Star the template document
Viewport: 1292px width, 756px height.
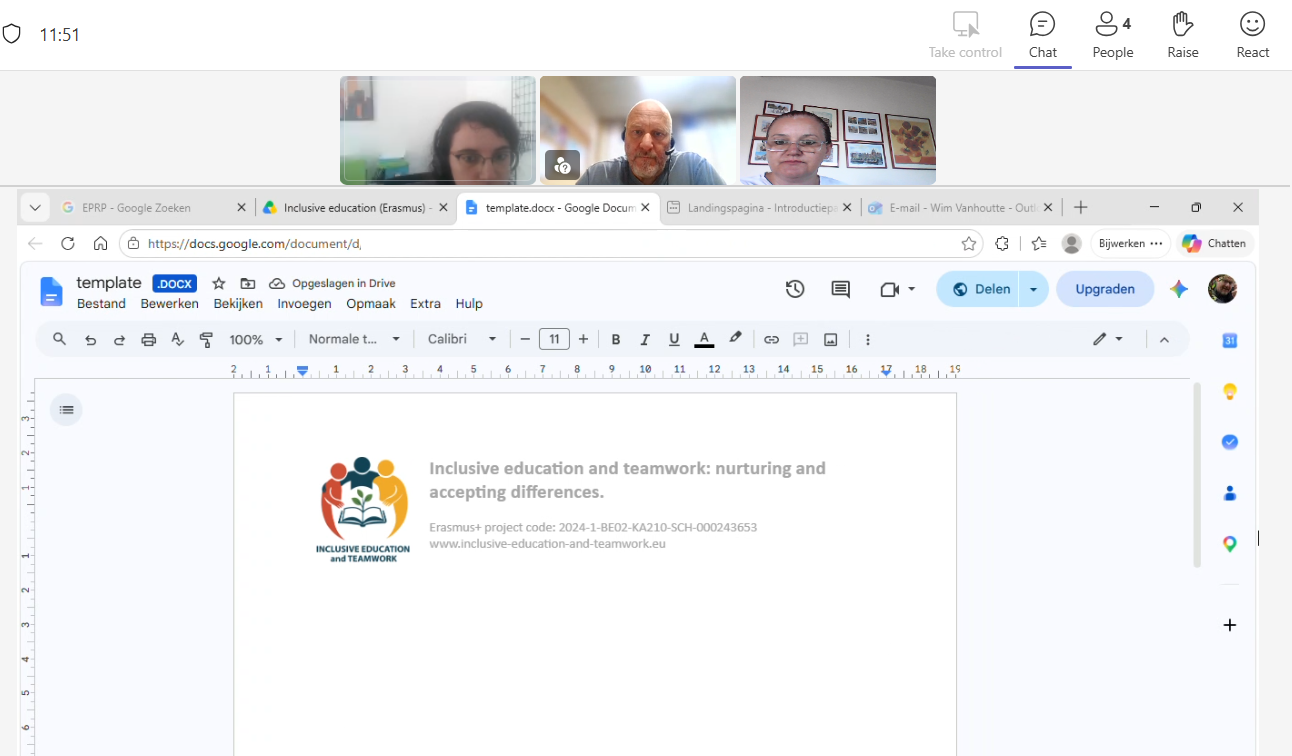coord(219,284)
